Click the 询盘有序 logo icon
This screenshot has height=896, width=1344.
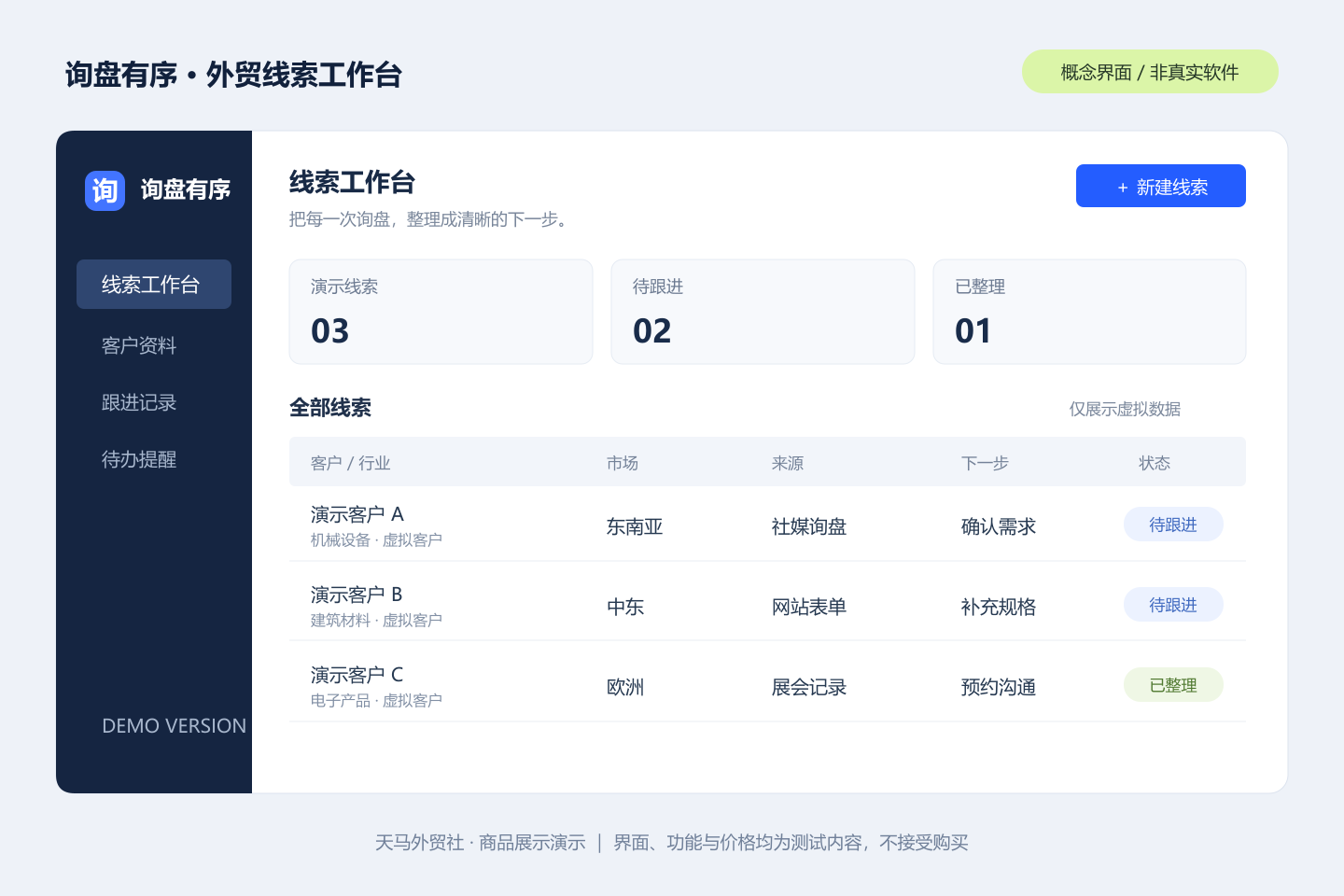tap(105, 190)
